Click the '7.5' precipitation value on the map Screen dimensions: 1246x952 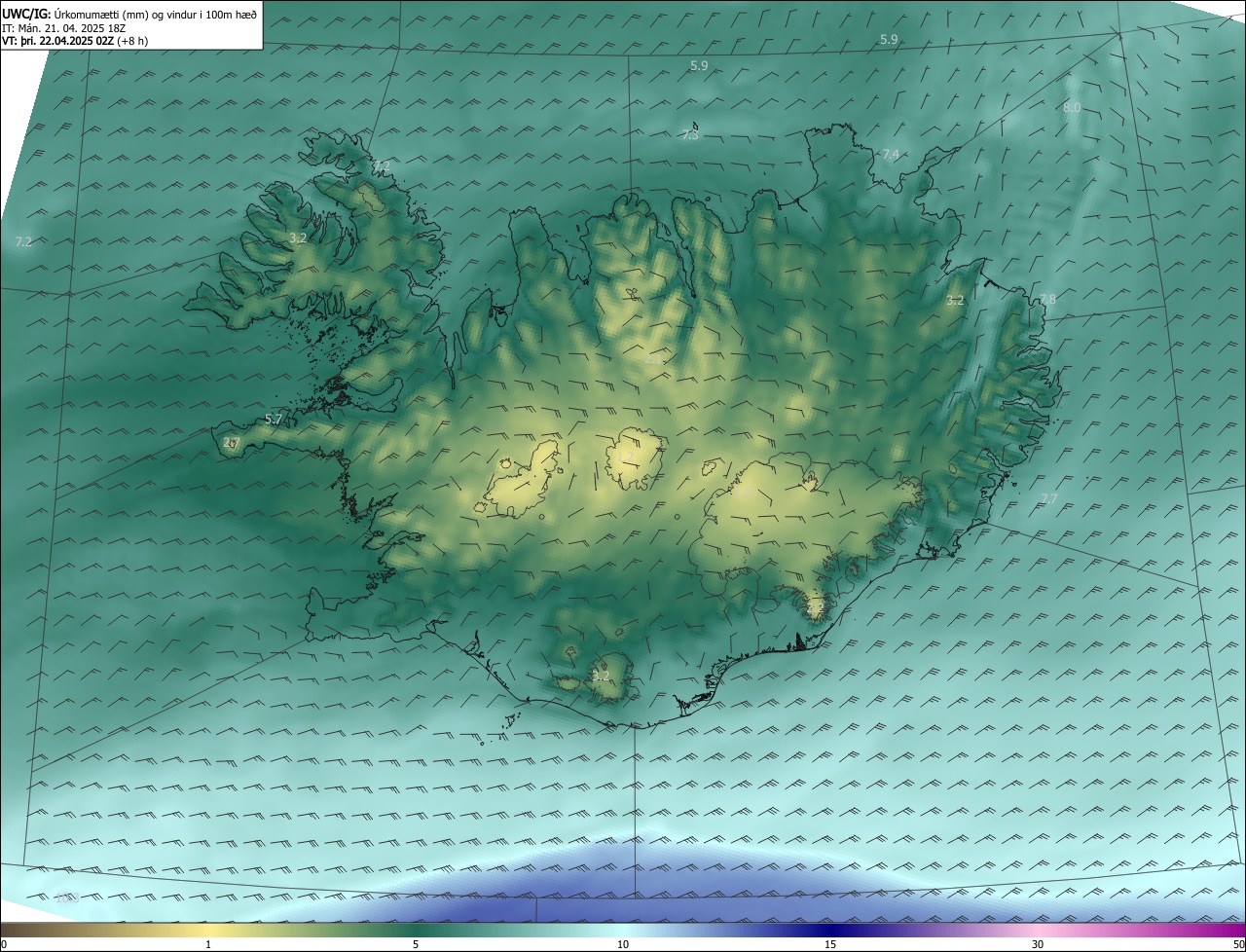pyautogui.click(x=690, y=135)
